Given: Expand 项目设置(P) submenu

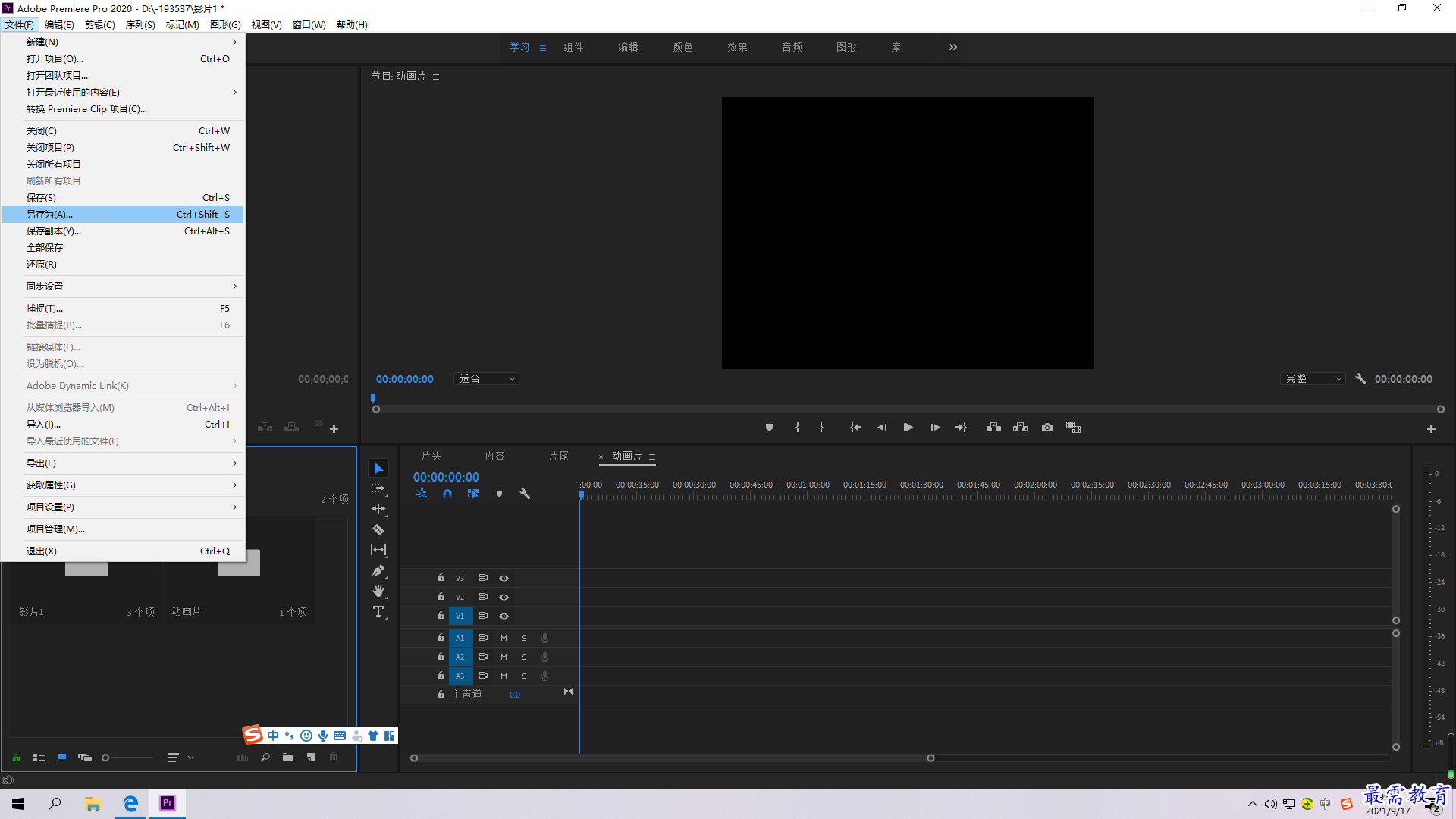Looking at the screenshot, I should click(x=123, y=507).
